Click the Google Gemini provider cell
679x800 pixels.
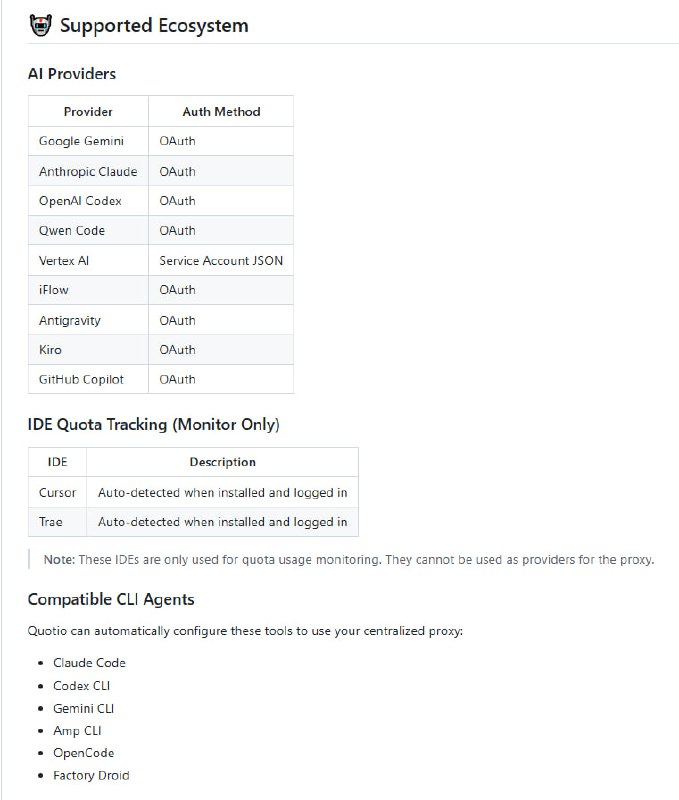pyautogui.click(x=81, y=141)
